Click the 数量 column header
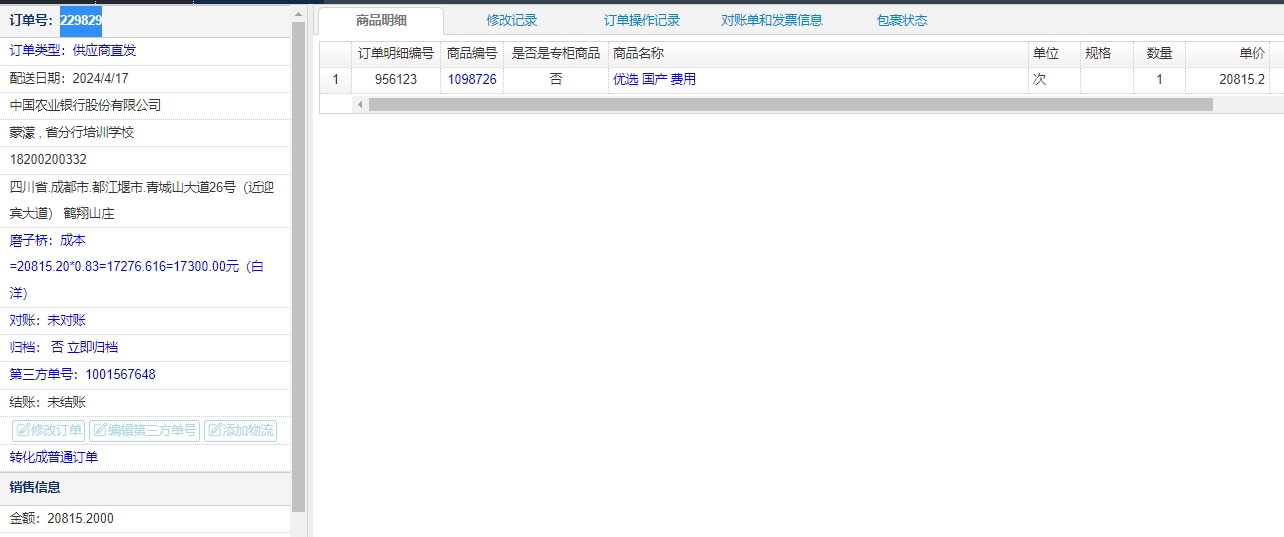 tap(1159, 53)
